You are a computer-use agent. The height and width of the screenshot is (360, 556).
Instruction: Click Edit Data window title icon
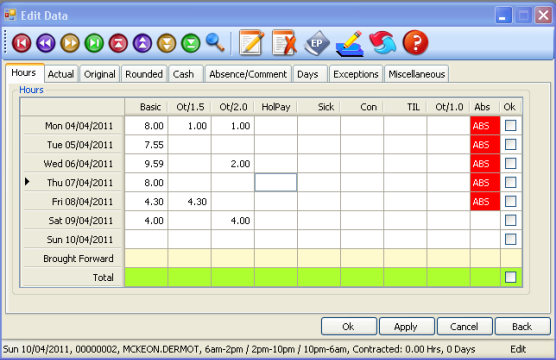pos(10,15)
